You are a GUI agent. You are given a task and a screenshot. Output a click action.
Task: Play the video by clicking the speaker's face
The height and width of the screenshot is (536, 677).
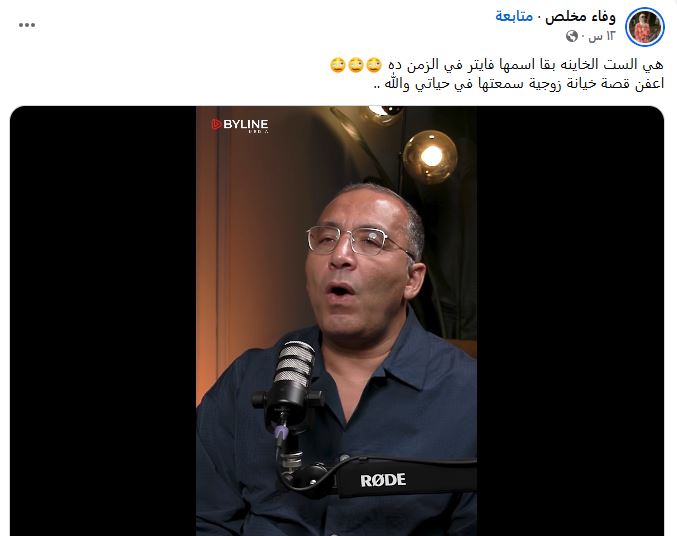pos(363,268)
